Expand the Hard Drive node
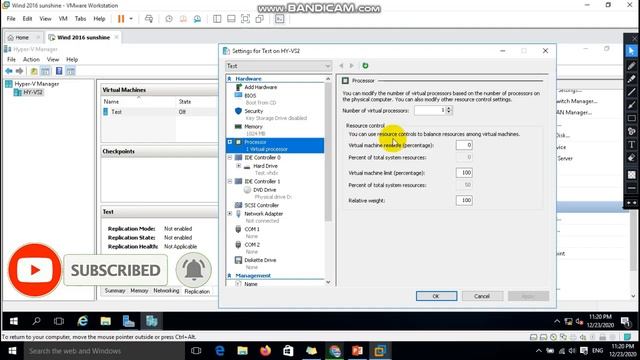This screenshot has height=360, width=640. [239, 166]
